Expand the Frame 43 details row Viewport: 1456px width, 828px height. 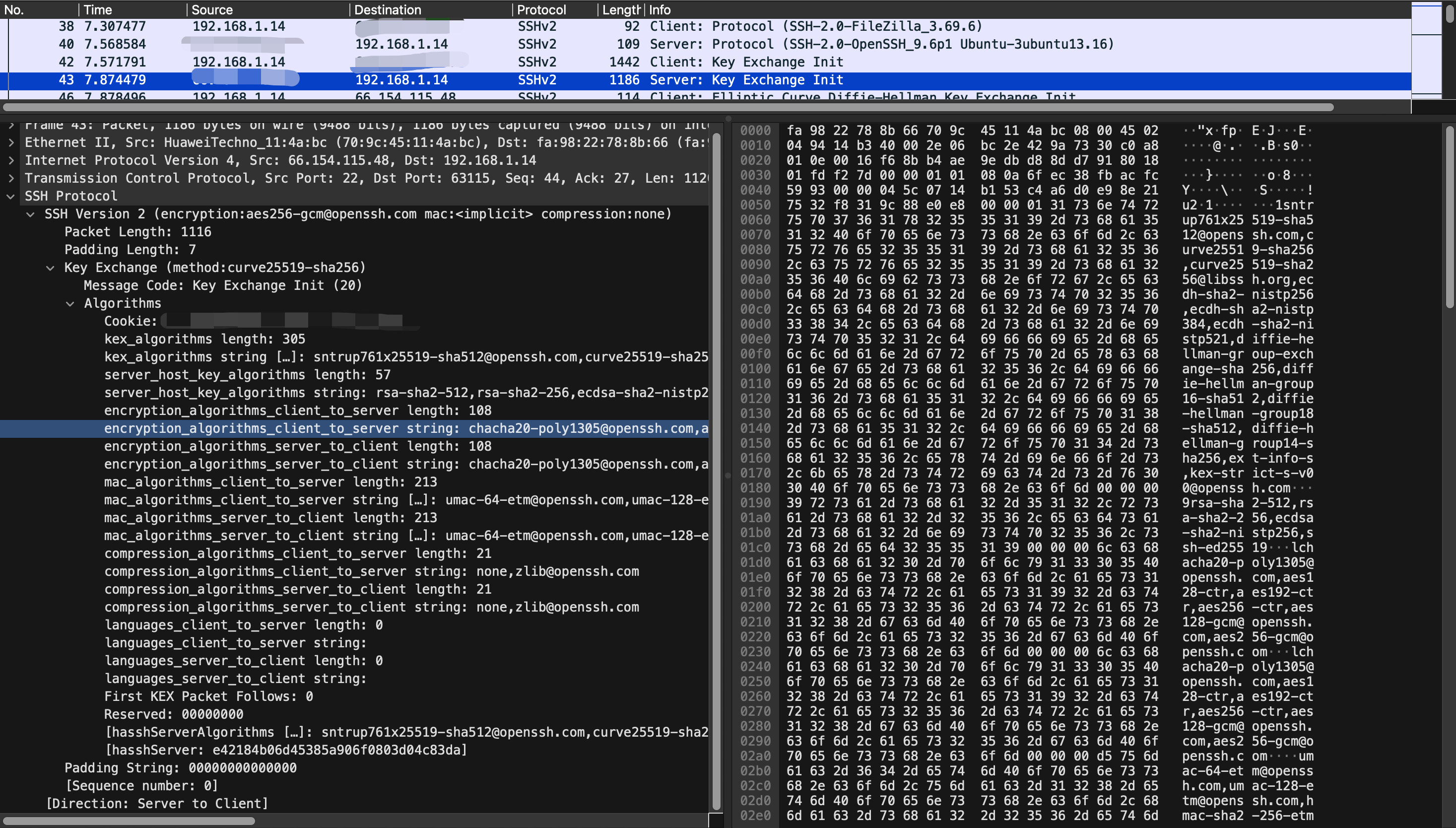11,125
